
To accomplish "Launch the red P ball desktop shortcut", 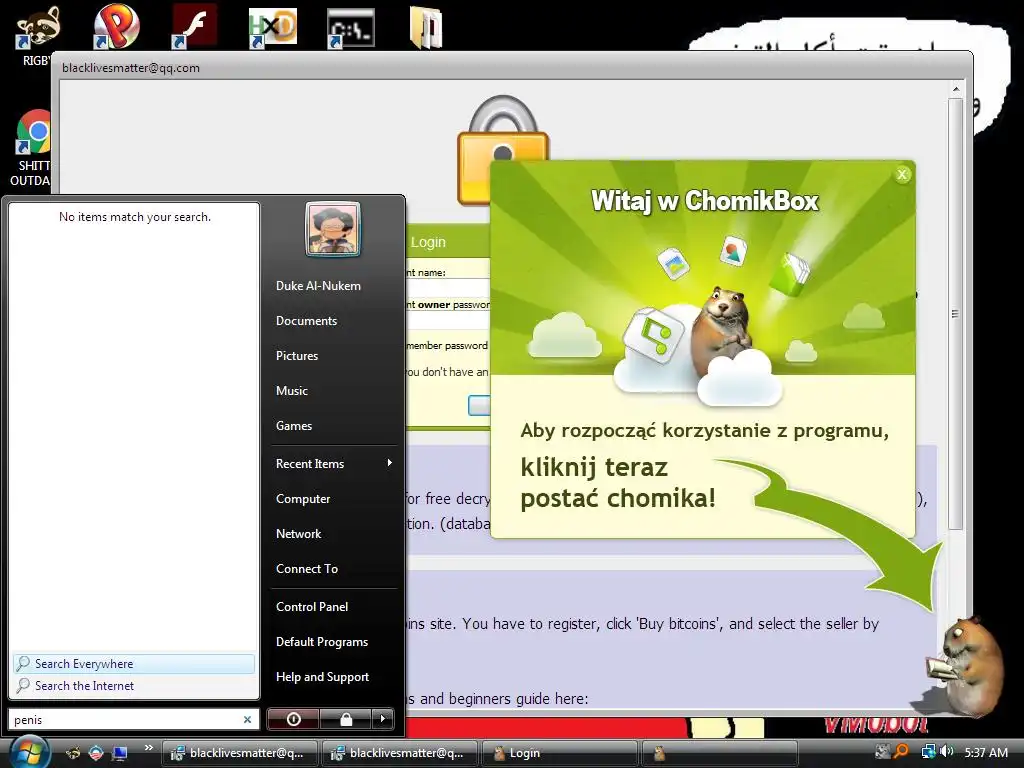I will coord(116,26).
